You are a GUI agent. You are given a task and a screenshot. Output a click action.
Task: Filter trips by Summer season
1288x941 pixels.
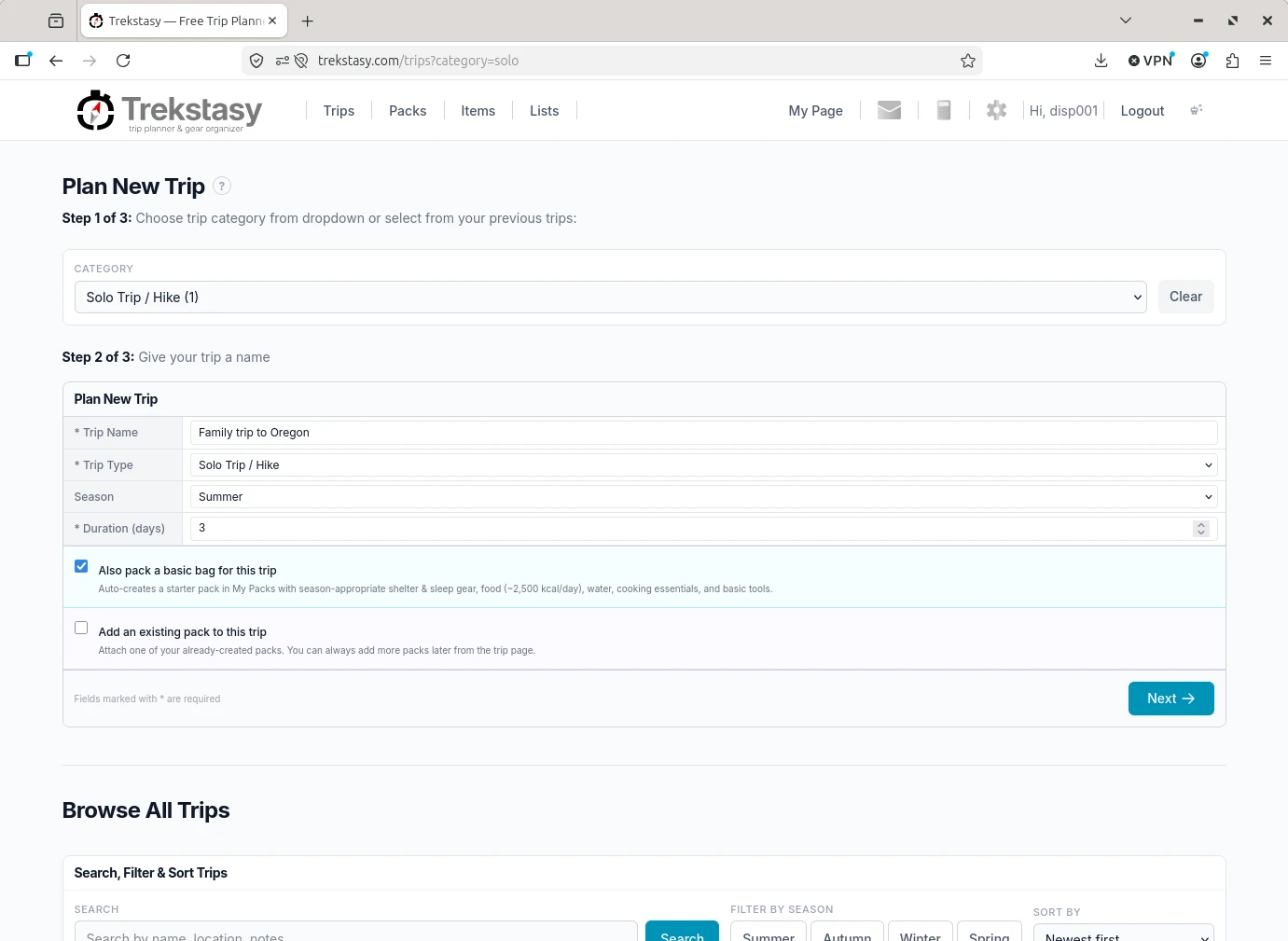click(x=769, y=932)
